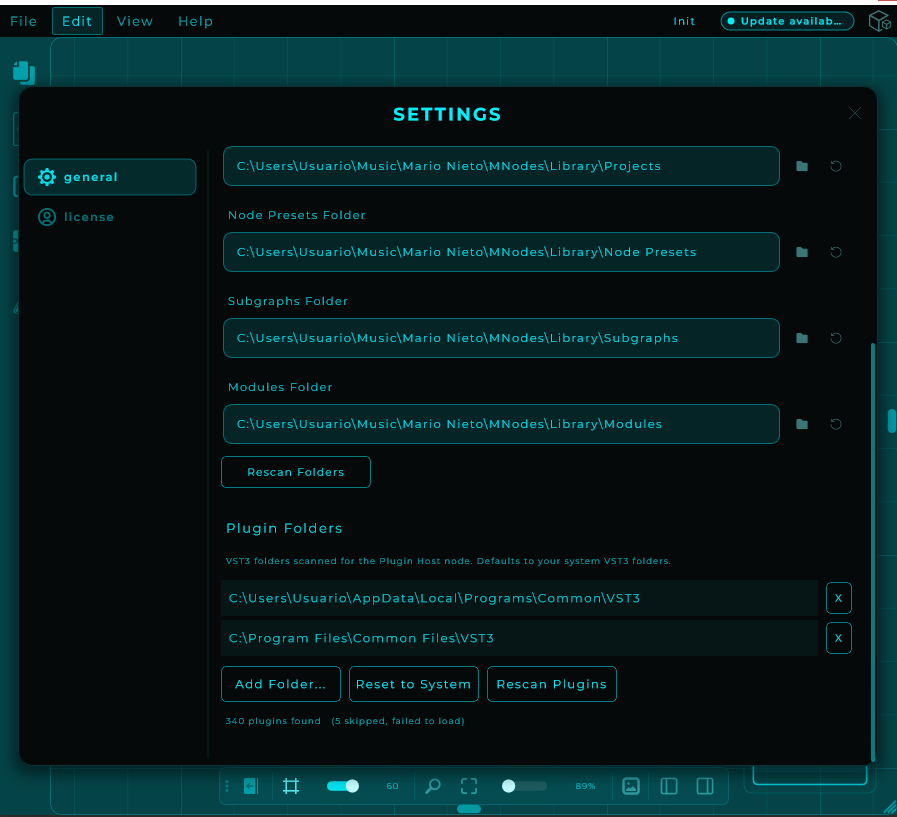Close the Settings dialog
This screenshot has width=897, height=817.
[855, 113]
